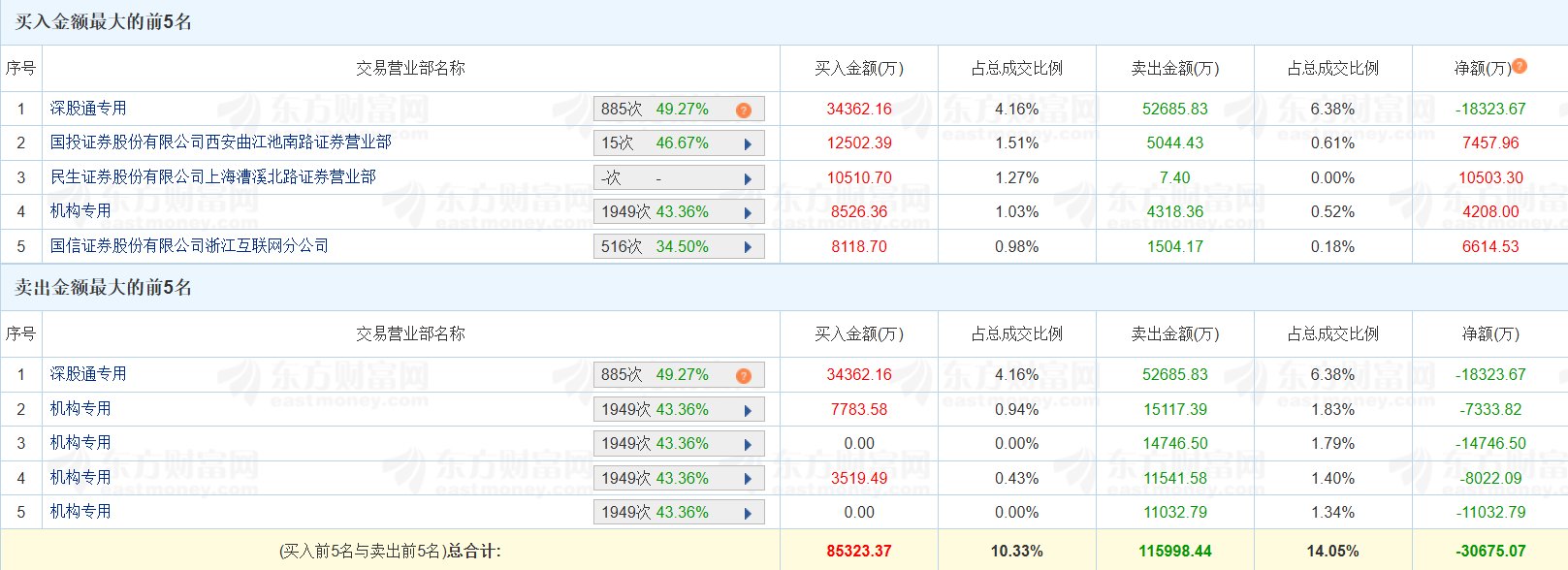
Task: Open 民生证券股份有限公司上海漕溪北路证券营业部 link
Action: click(212, 177)
